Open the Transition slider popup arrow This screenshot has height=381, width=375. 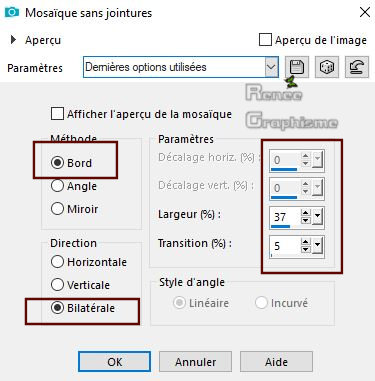coord(317,246)
